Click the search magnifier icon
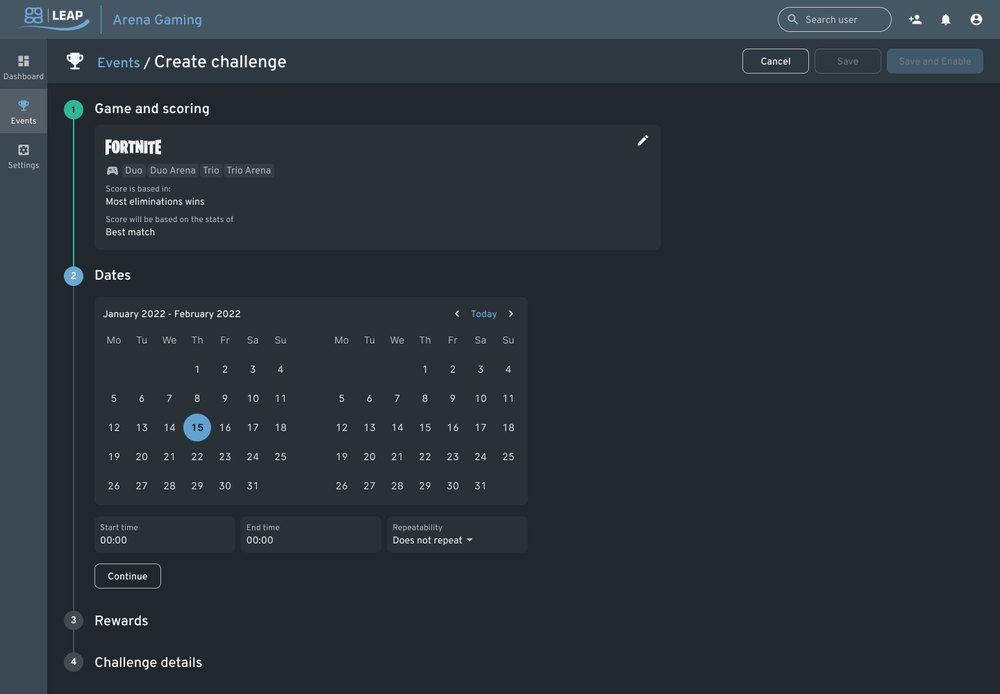 (x=792, y=19)
